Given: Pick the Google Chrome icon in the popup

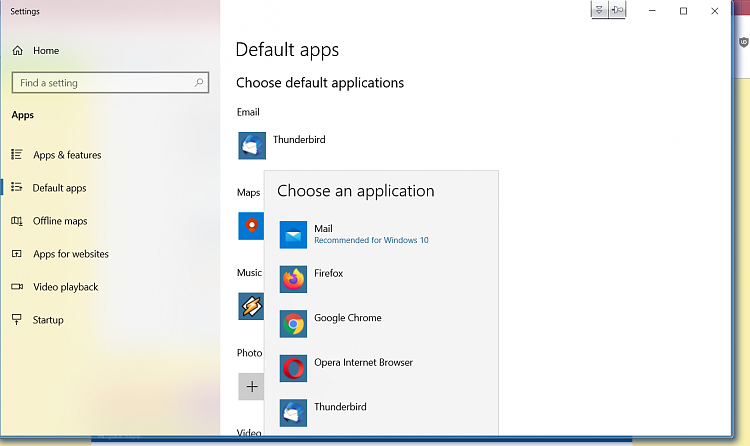Looking at the screenshot, I should tap(293, 324).
